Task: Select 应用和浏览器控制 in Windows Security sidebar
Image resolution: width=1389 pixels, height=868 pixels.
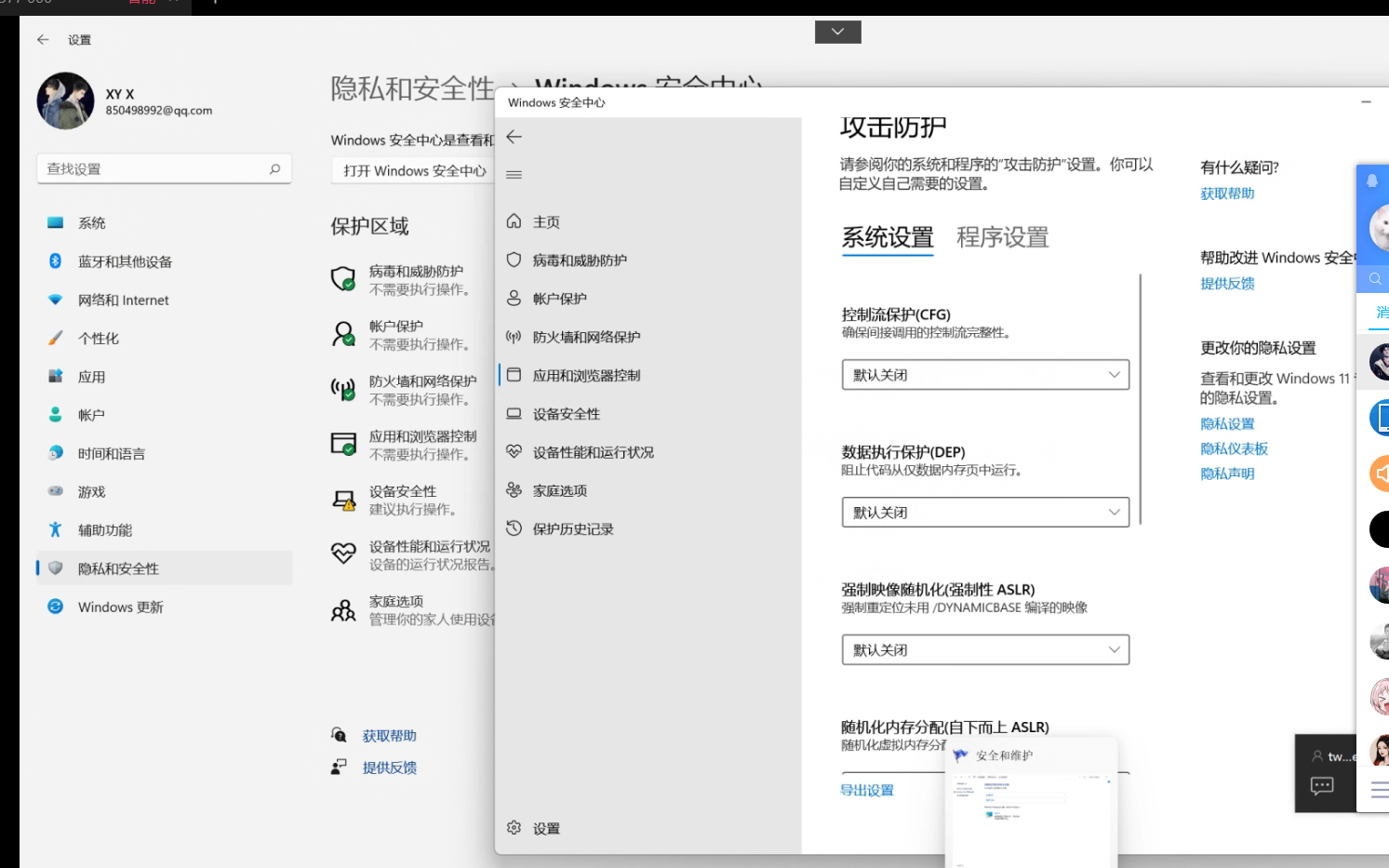Action: click(x=586, y=376)
